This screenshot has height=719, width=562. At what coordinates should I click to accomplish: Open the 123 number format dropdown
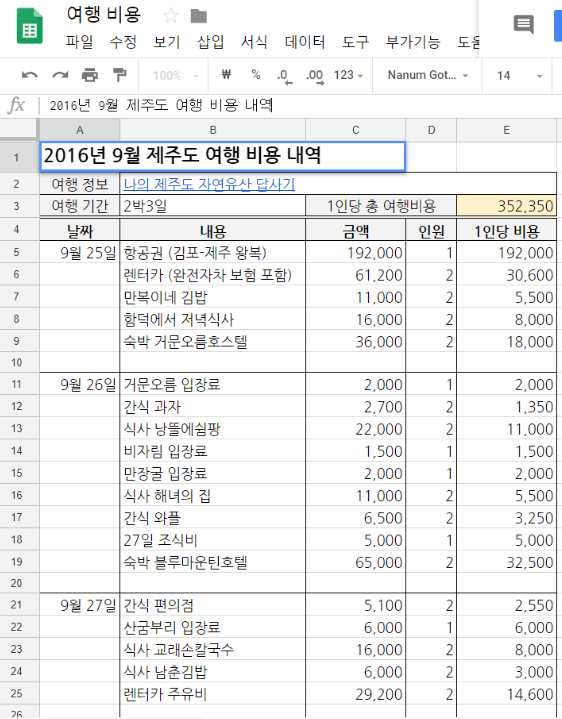point(348,75)
